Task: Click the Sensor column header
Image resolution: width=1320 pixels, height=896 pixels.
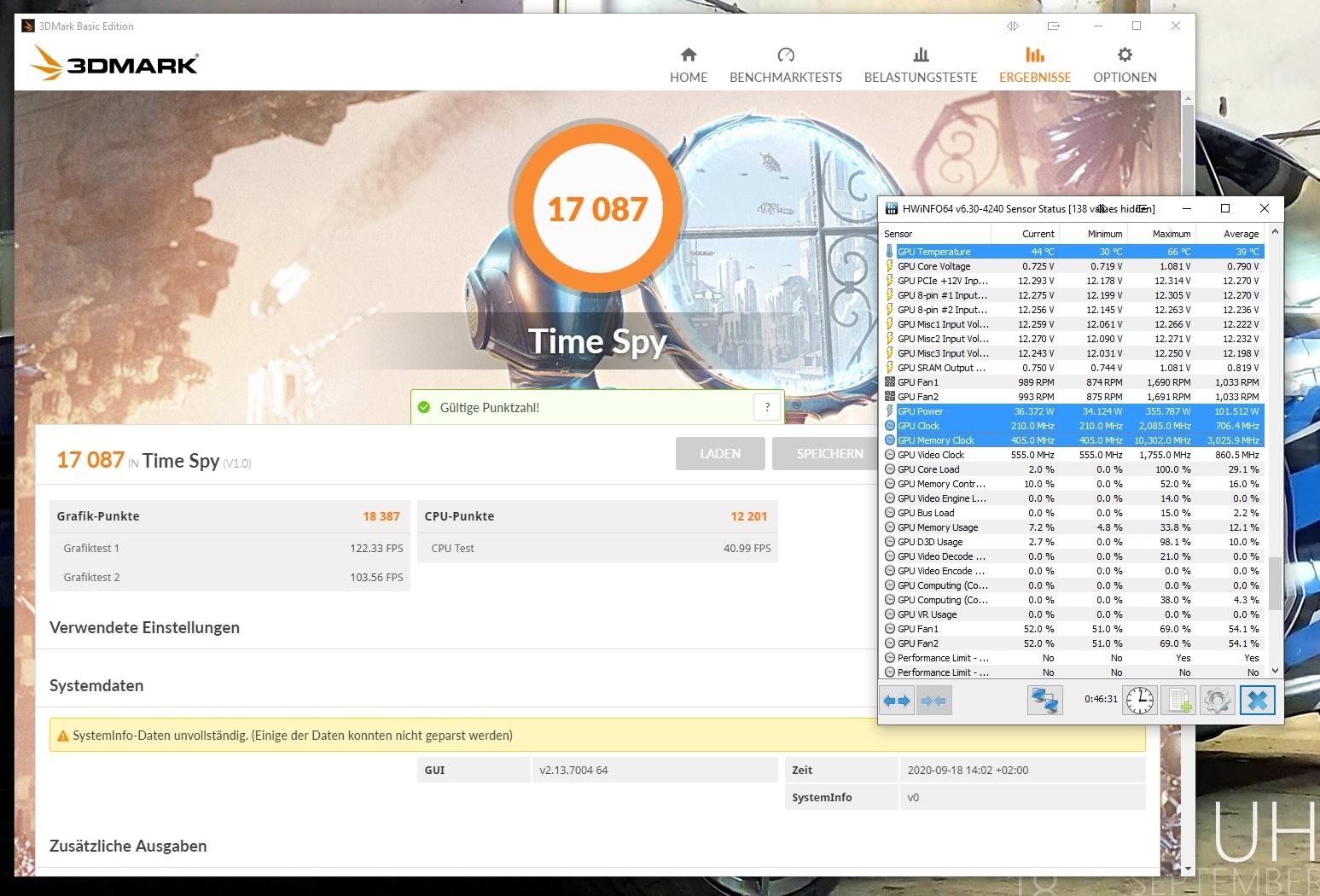Action: click(935, 233)
